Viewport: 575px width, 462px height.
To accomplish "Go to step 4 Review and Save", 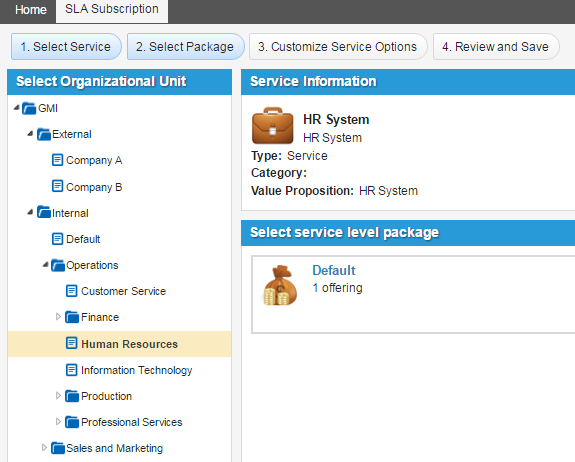I will point(496,47).
